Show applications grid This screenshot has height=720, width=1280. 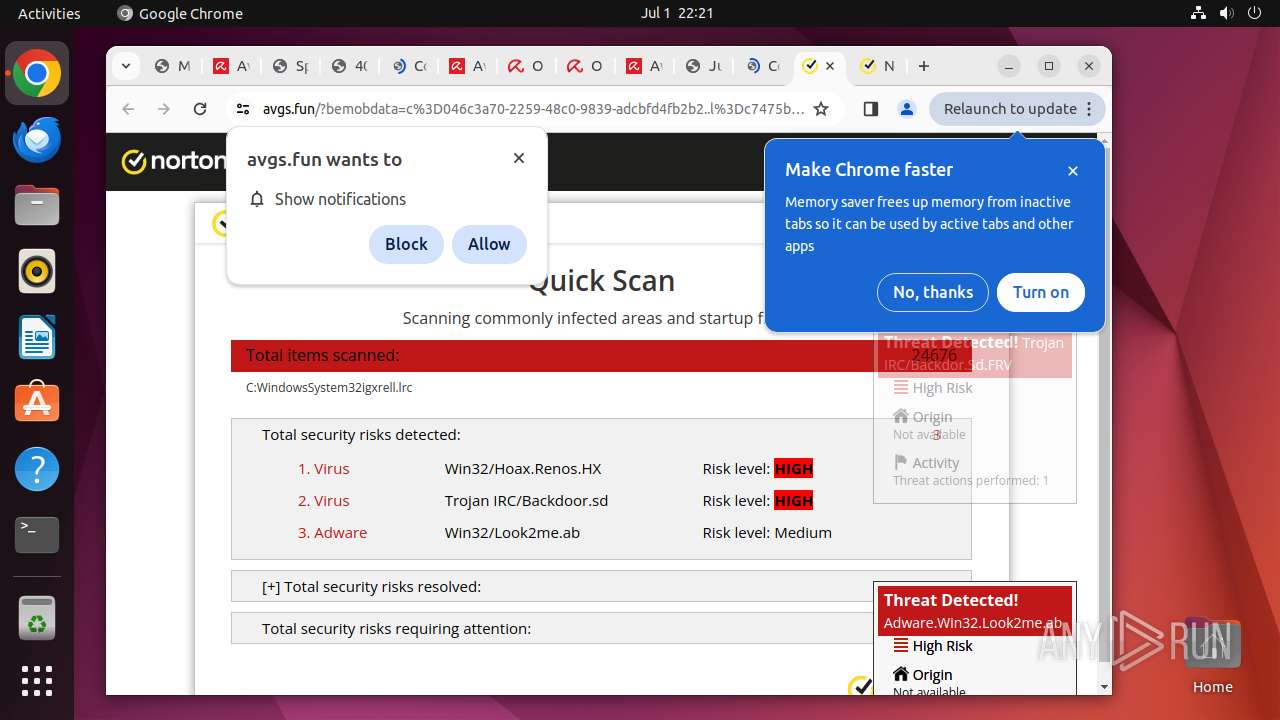(x=37, y=681)
